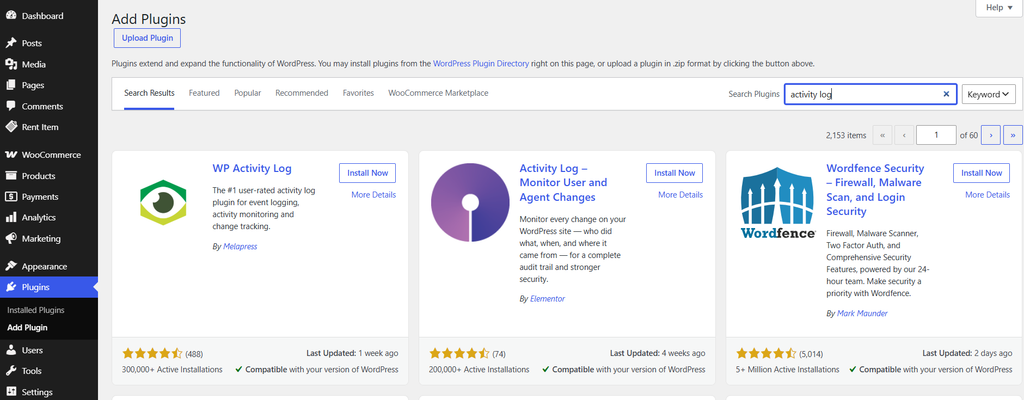Open More Details for Elementor Activity Log
The image size is (1024, 400).
coord(680,195)
